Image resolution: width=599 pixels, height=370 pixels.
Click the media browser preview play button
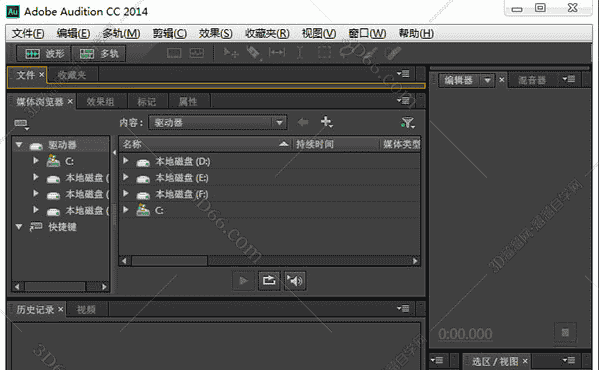[x=243, y=281]
